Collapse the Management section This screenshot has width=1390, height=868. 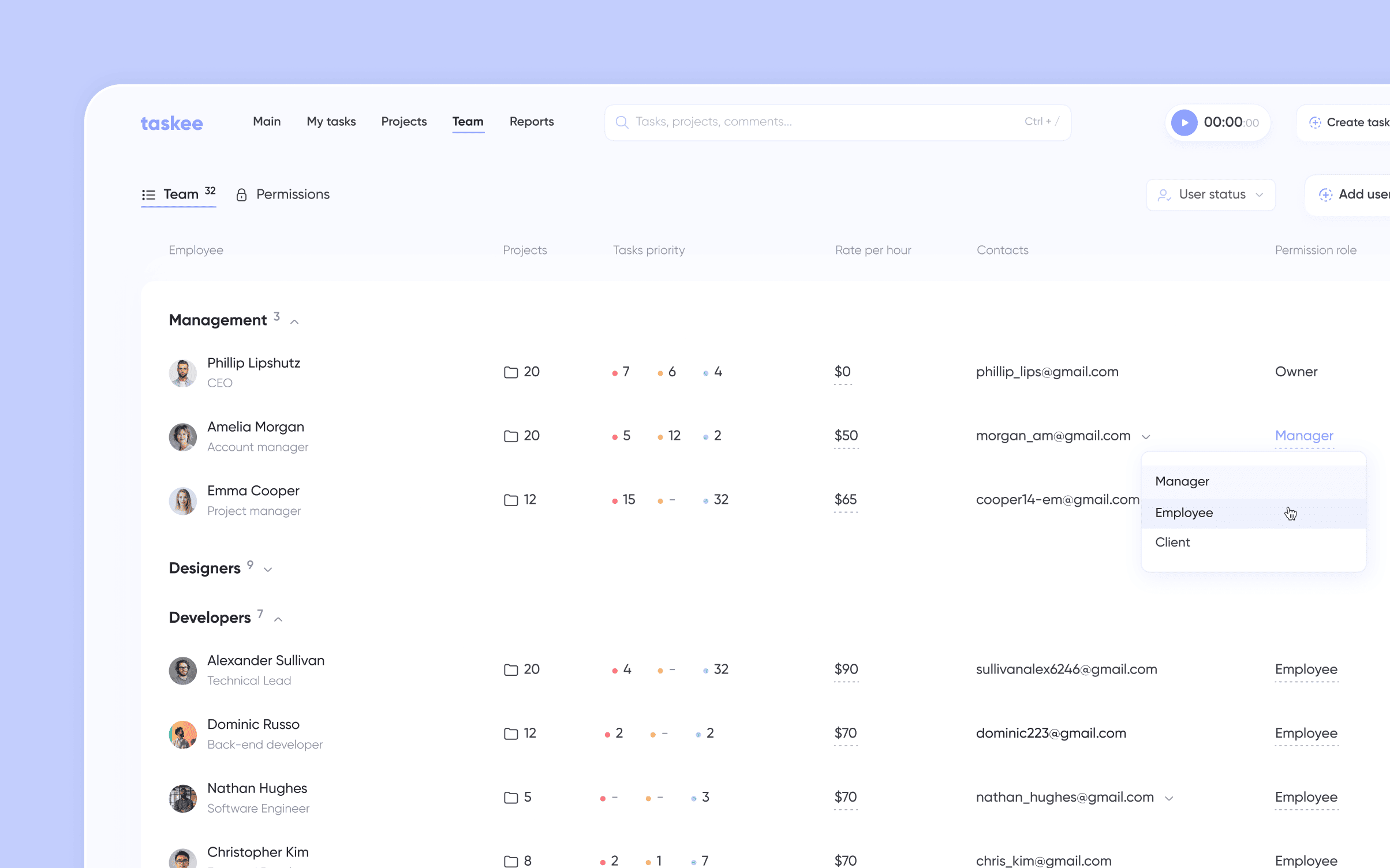[x=294, y=321]
